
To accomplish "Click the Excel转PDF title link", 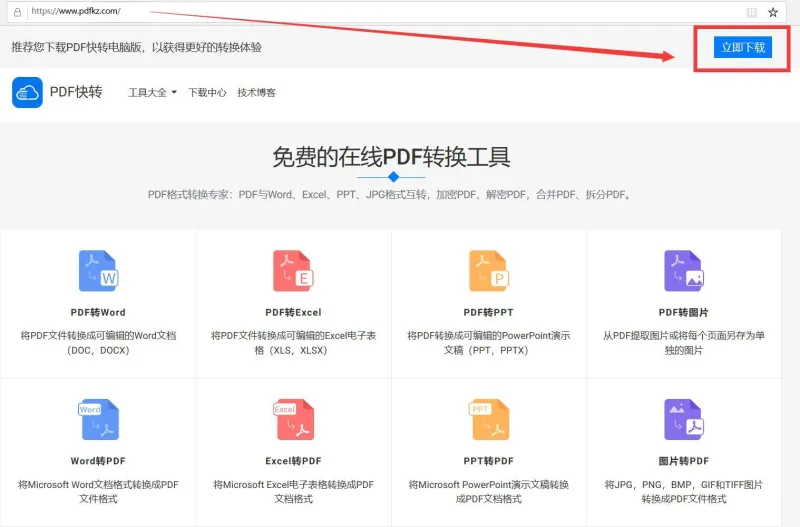I will point(293,461).
